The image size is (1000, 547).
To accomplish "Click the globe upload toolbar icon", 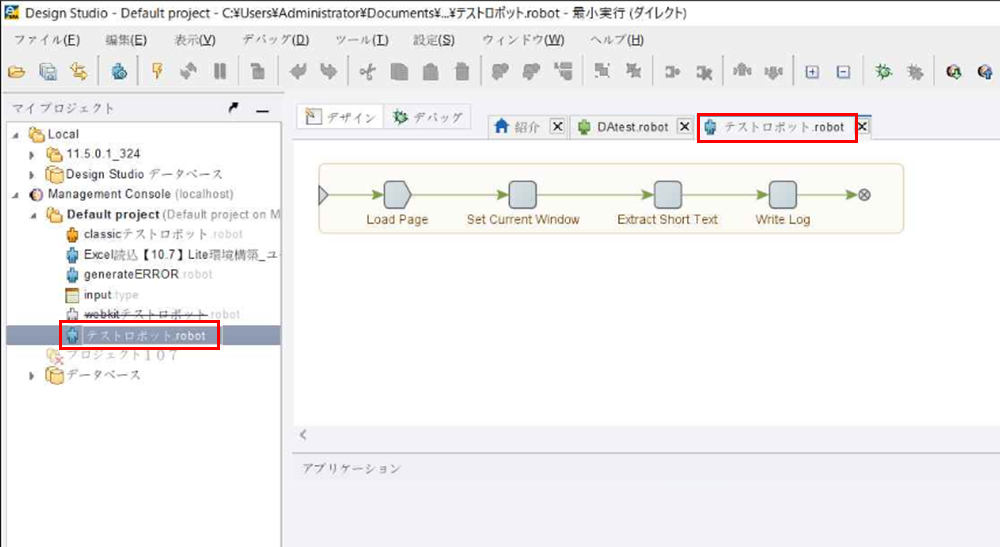I will 985,71.
